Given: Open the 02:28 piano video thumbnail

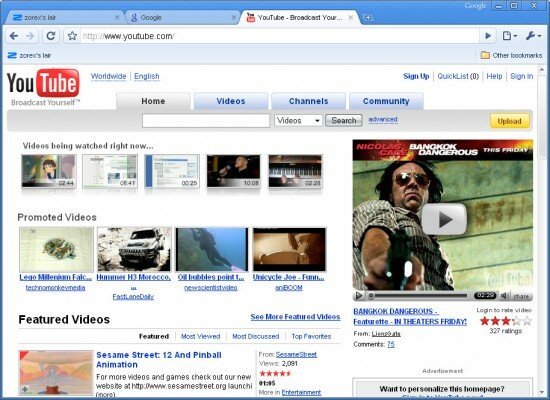Looking at the screenshot, I should tap(295, 171).
